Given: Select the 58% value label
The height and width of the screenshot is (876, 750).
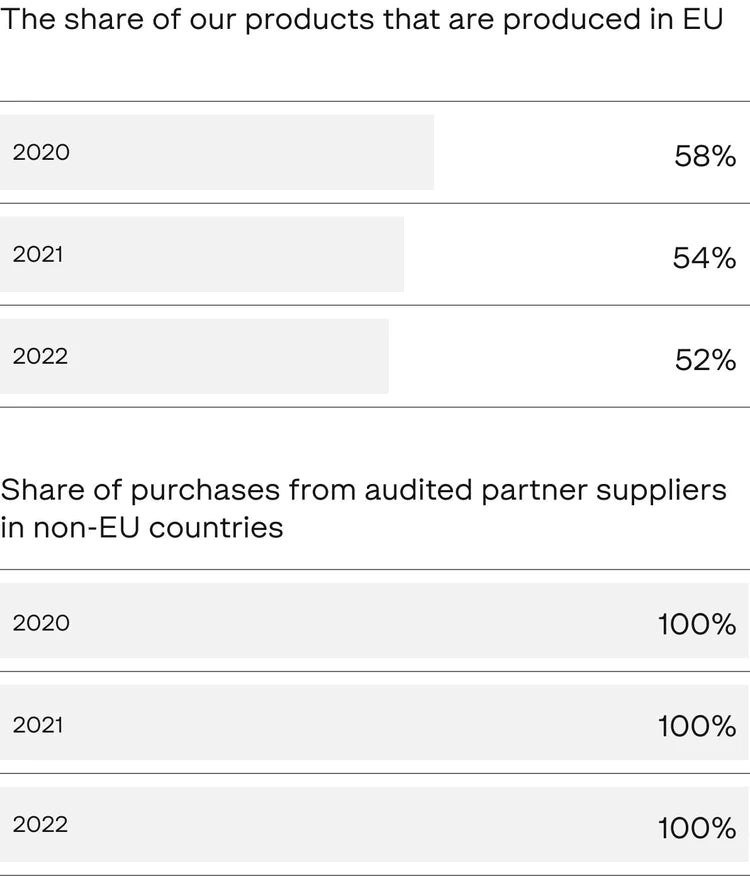Looking at the screenshot, I should tap(705, 156).
